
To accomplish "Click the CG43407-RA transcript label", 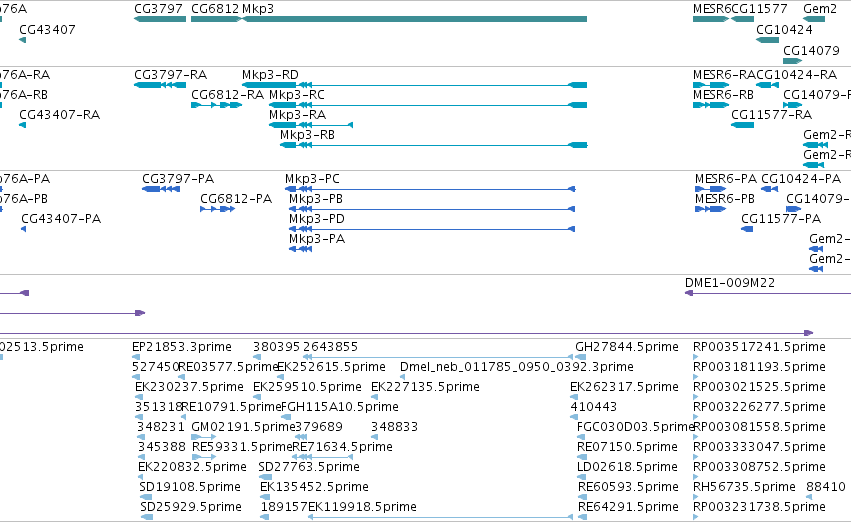I will tap(60, 115).
